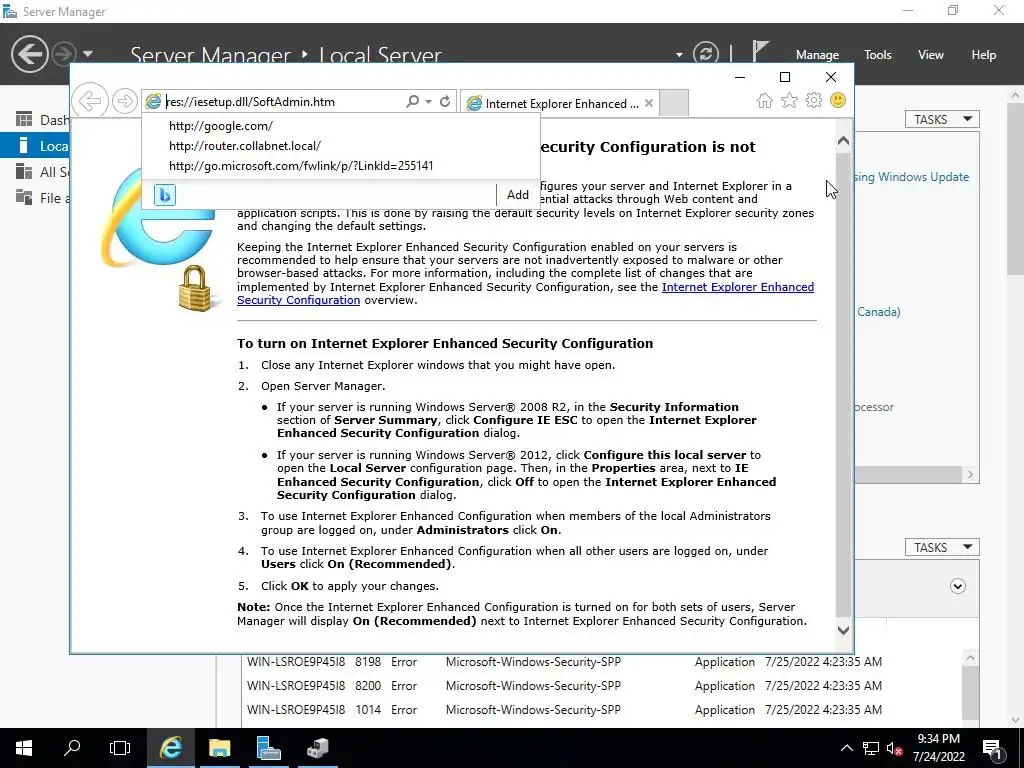
Task: Open a new blank tab in Internet Explorer
Action: (674, 103)
